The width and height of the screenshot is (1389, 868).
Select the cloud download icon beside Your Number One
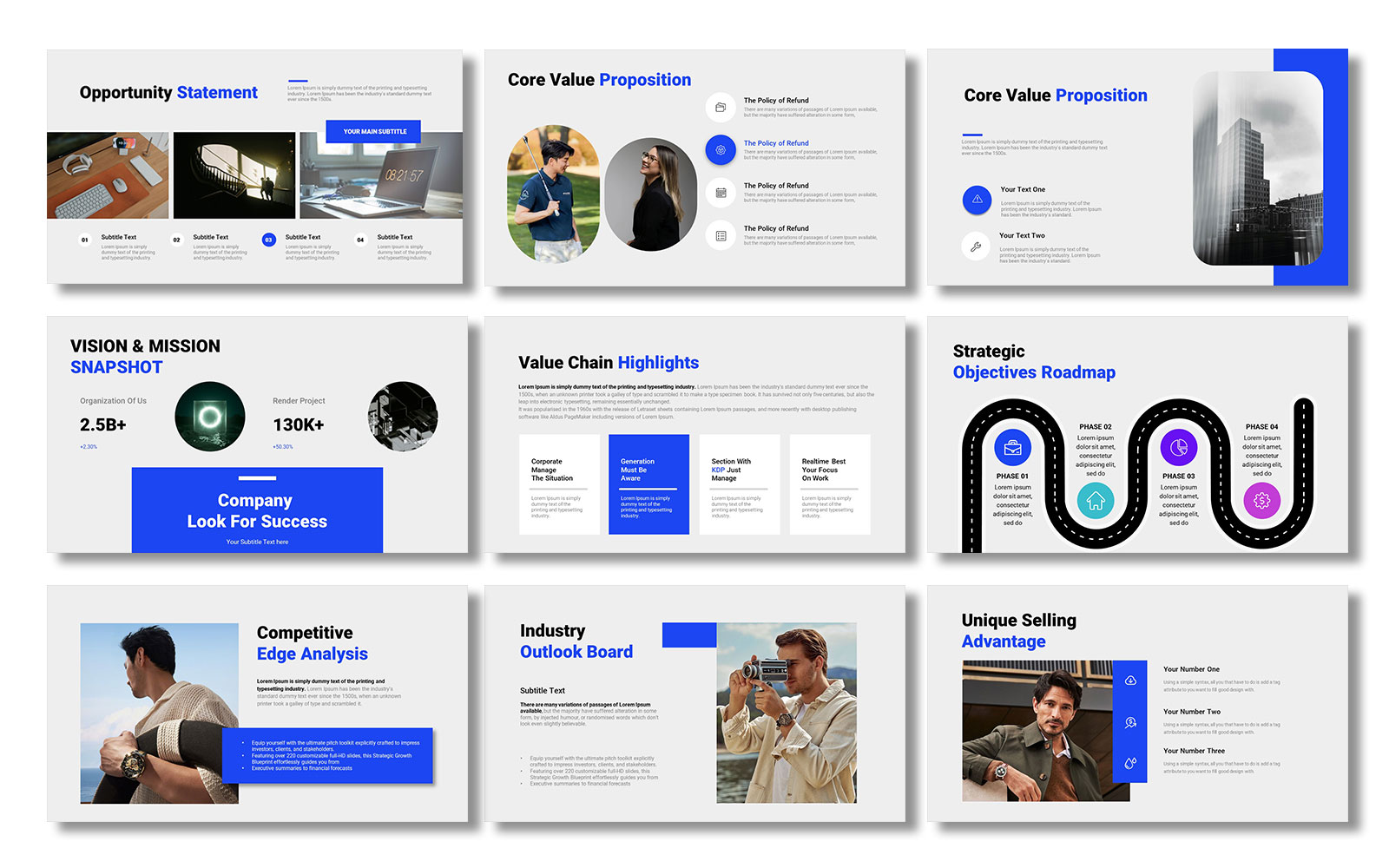(1130, 681)
